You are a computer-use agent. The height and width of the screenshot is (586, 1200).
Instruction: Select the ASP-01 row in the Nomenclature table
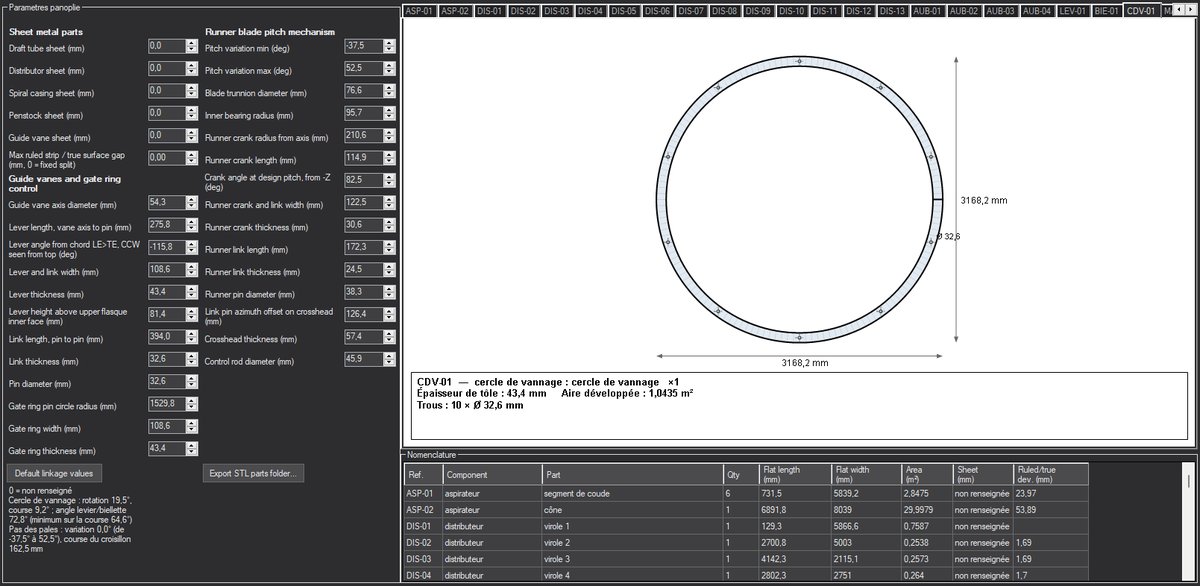(746, 493)
